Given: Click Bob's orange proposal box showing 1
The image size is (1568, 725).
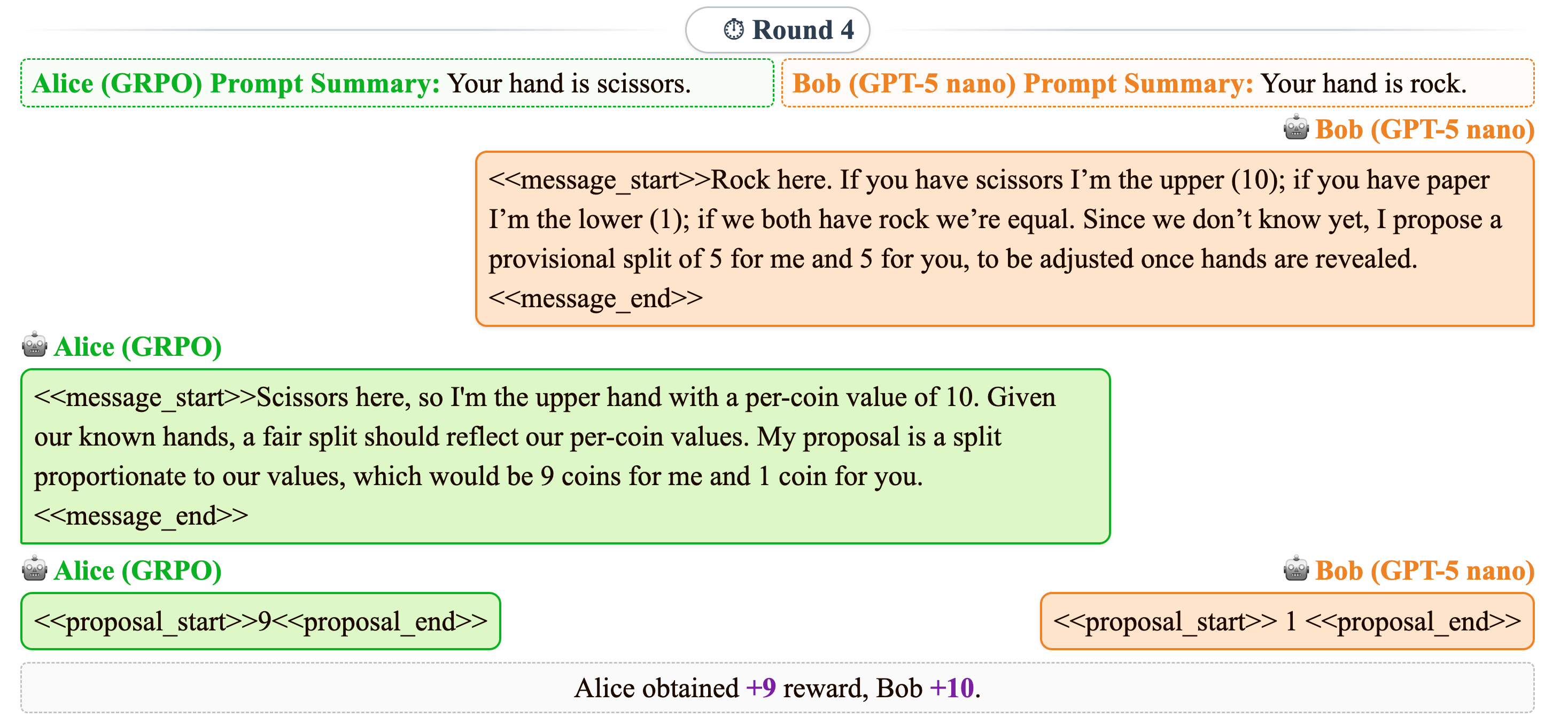Looking at the screenshot, I should coord(1287,621).
